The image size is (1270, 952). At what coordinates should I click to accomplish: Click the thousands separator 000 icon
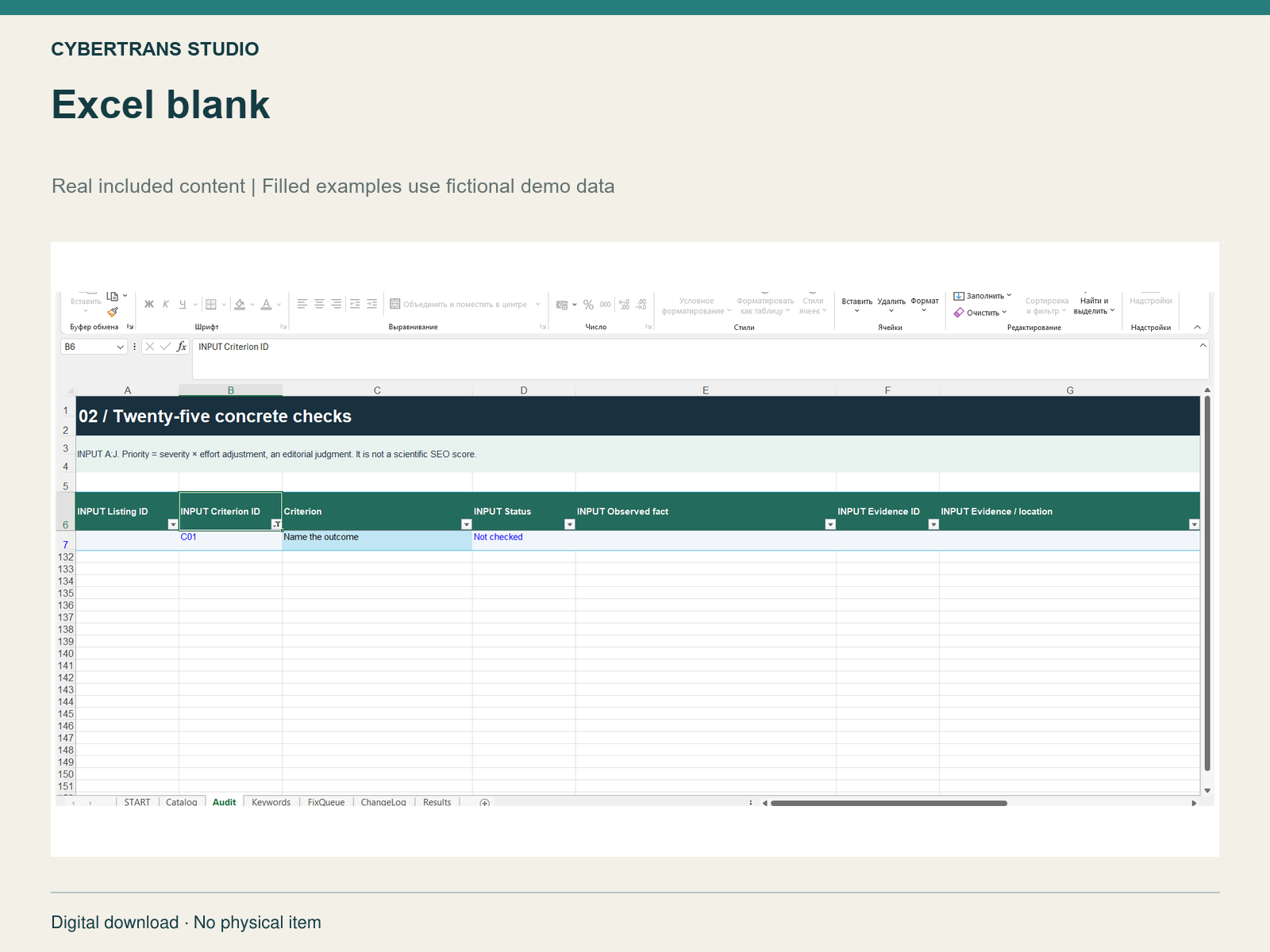point(606,305)
